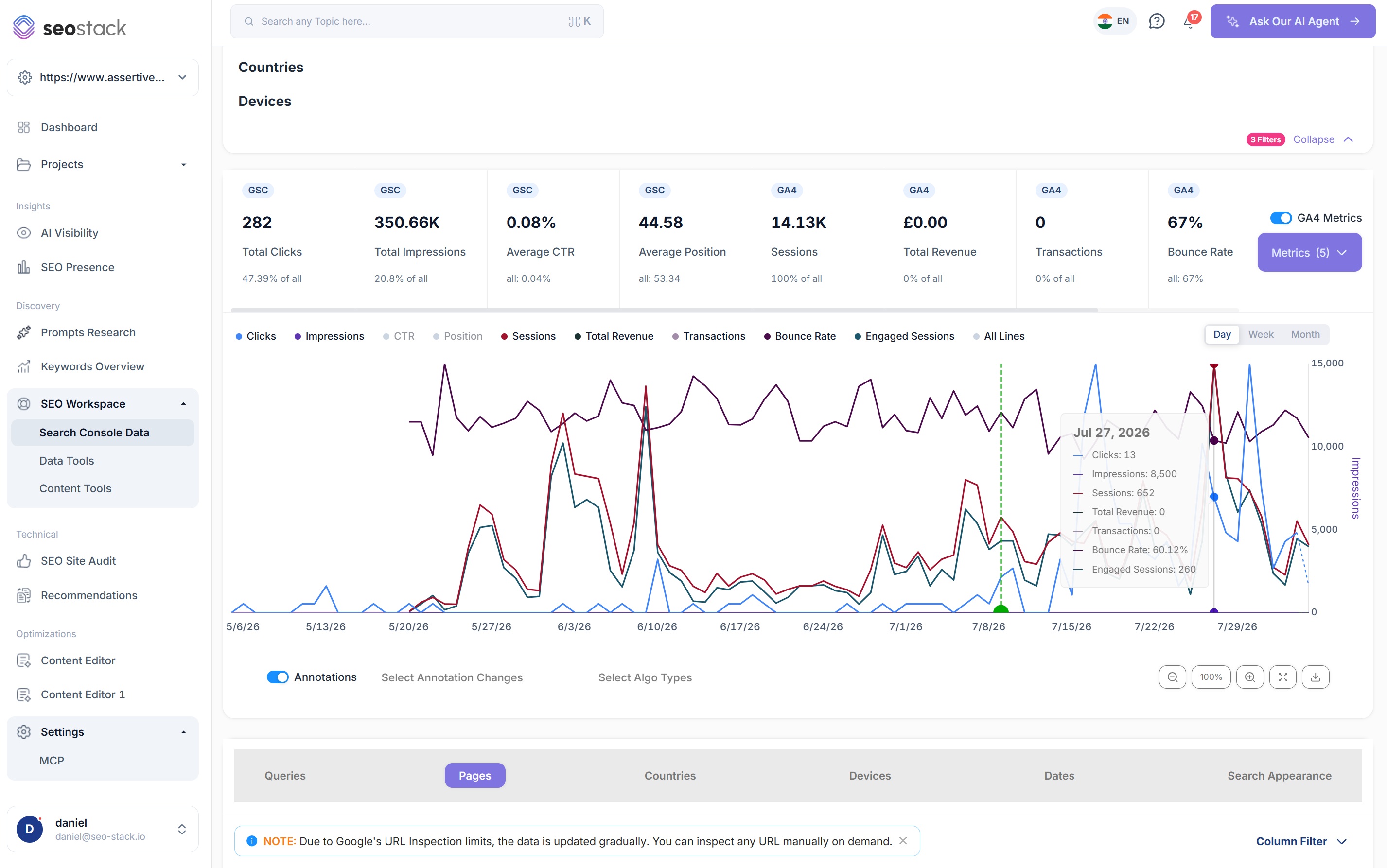The image size is (1387, 868).
Task: Click the sparkle icon on Ask Our AI Agent
Action: (1232, 21)
